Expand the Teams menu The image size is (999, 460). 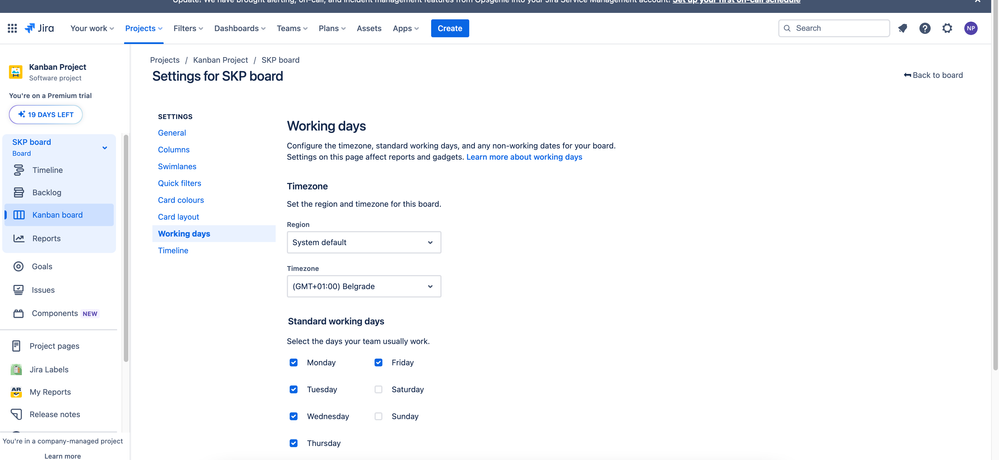(292, 28)
